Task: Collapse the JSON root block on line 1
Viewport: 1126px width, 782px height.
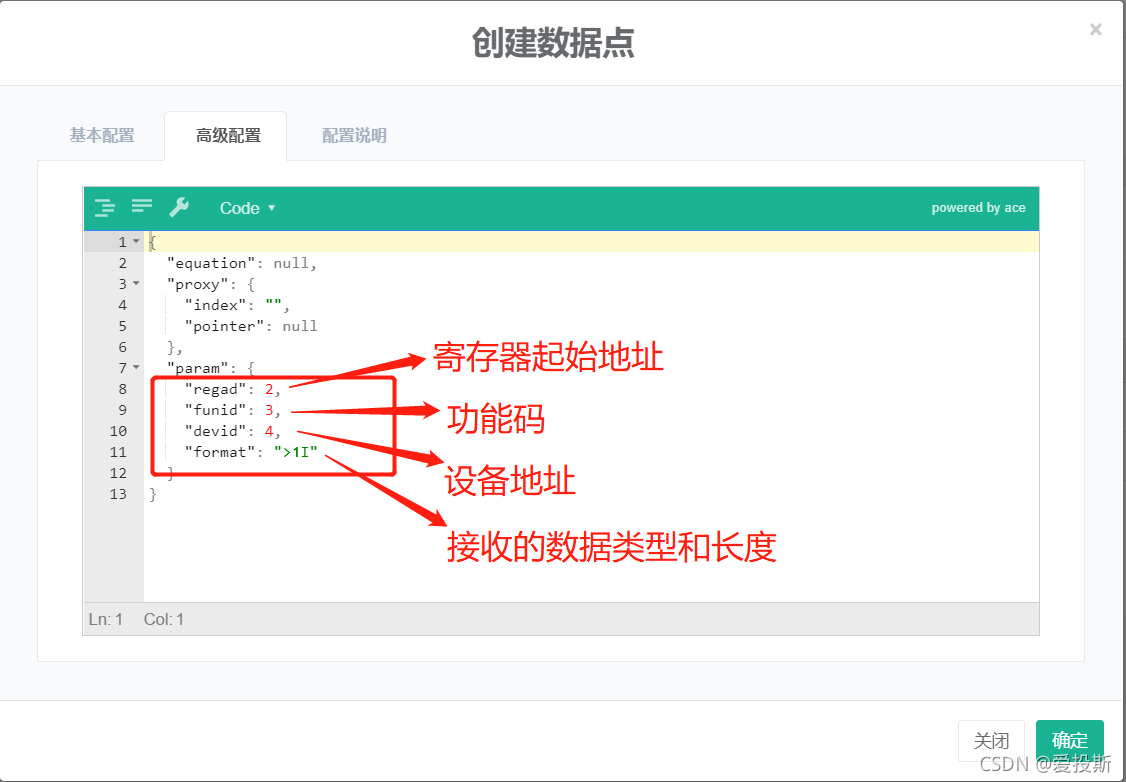Action: pyautogui.click(x=137, y=241)
